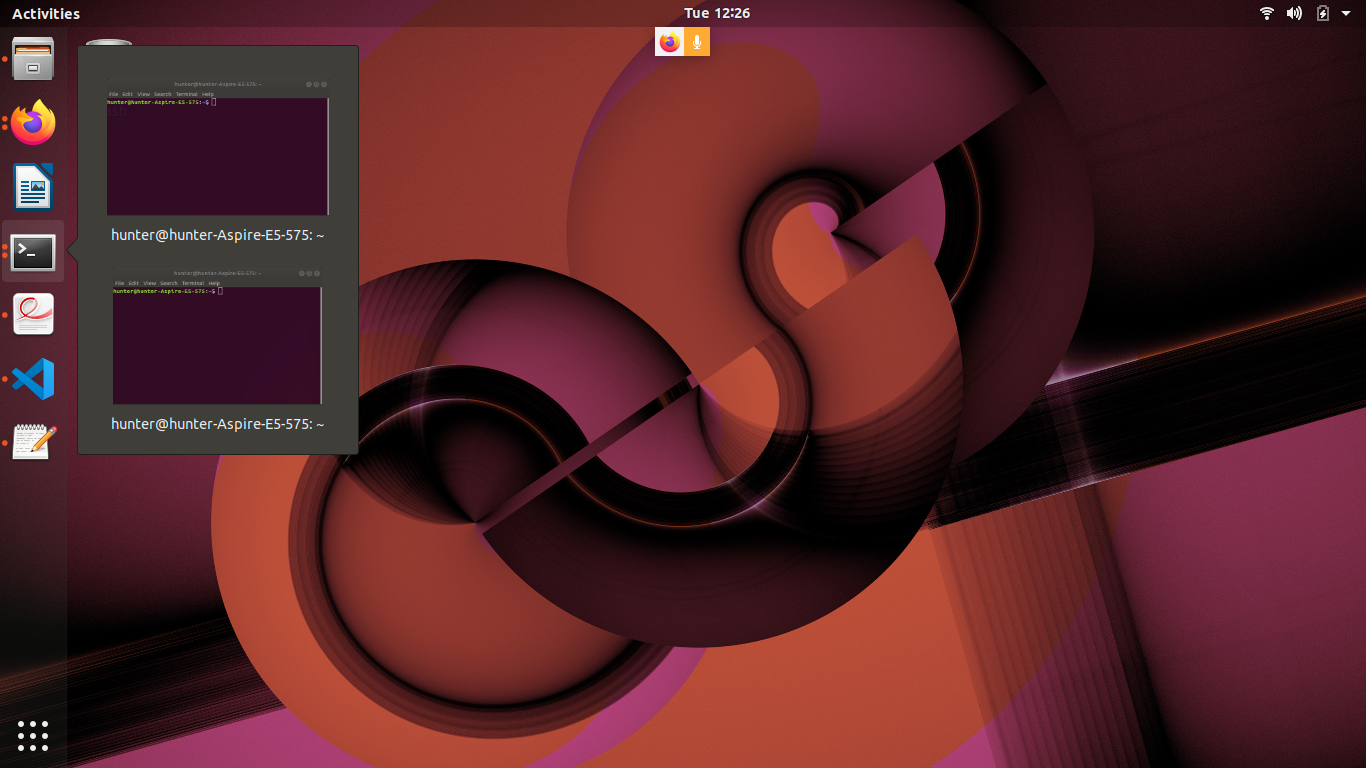Click the first thumbnail's hunter@hunter-Aspire-E5-575 label
The image size is (1366, 768).
[218, 235]
